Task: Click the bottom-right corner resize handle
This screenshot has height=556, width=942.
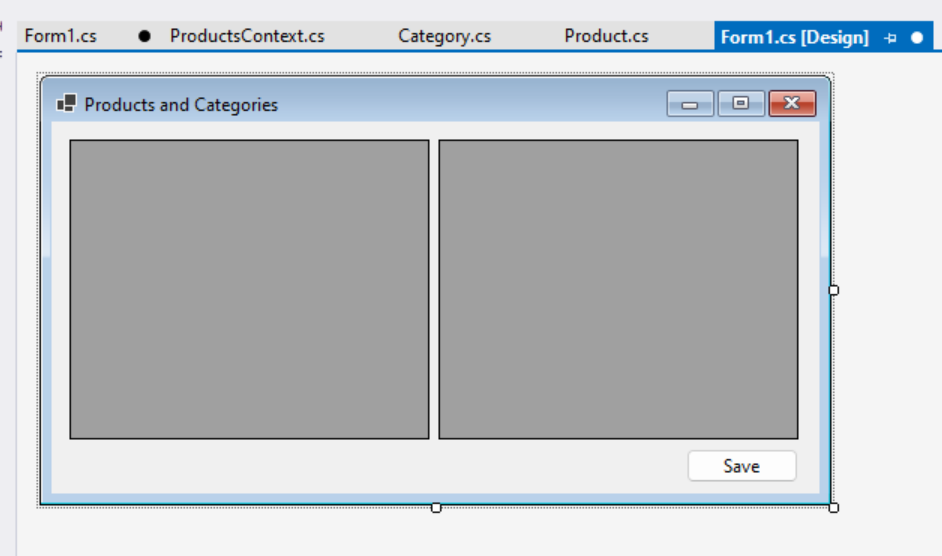Action: click(x=834, y=508)
